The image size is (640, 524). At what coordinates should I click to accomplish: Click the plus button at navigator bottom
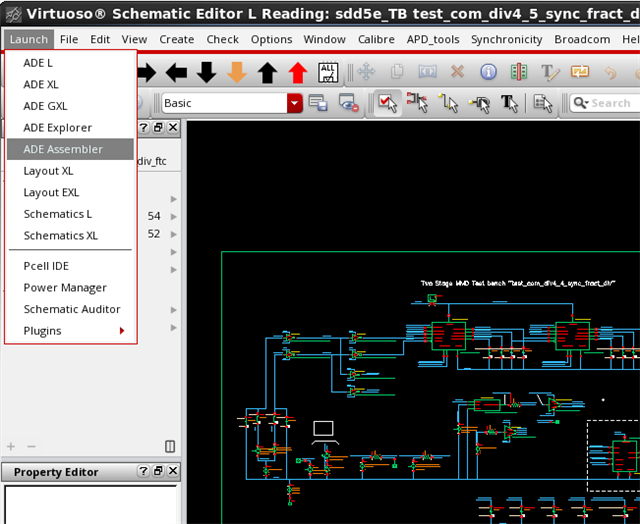pos(11,446)
